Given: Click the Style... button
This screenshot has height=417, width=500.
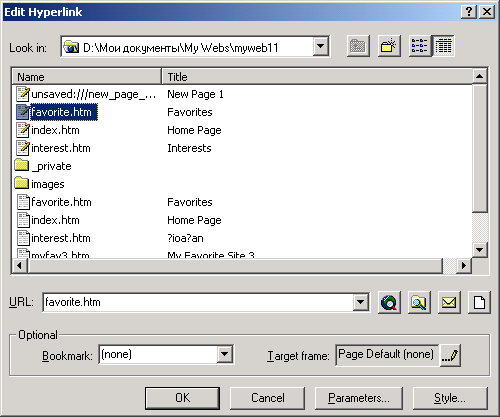Looking at the screenshot, I should (450, 398).
